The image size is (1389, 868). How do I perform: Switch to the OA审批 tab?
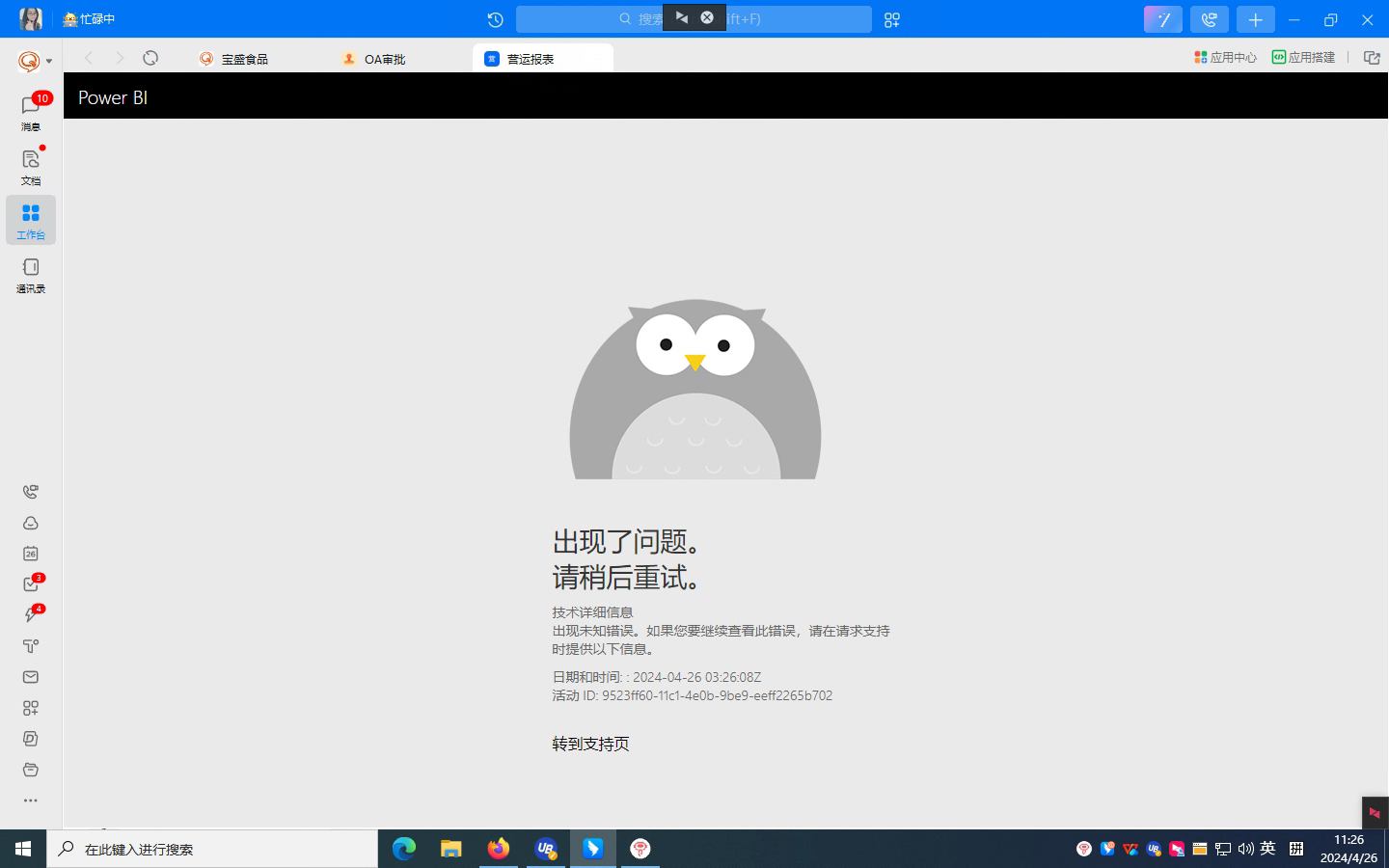pos(375,59)
